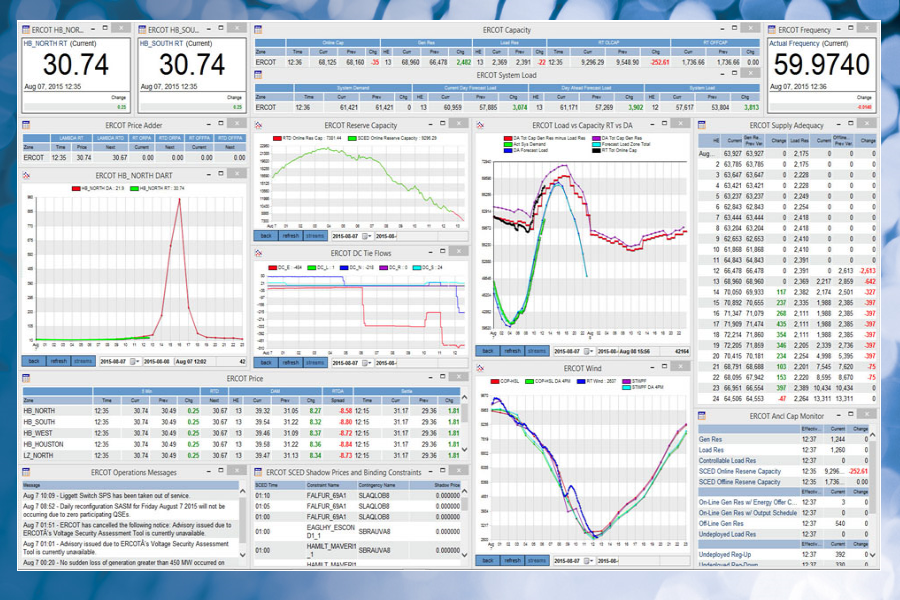Screen dimensions: 900x600
Task: Maximize the ERCOT Reserve Capacity panel
Action: pos(443,123)
